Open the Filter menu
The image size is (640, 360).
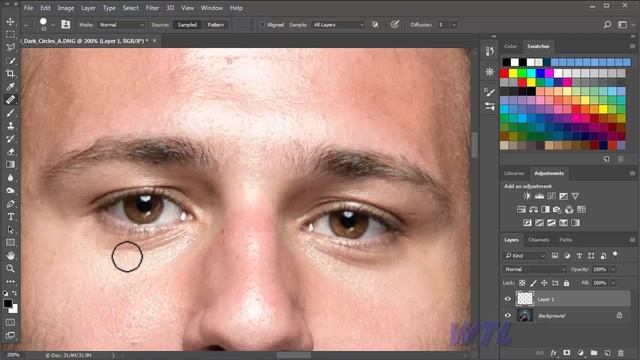click(152, 8)
